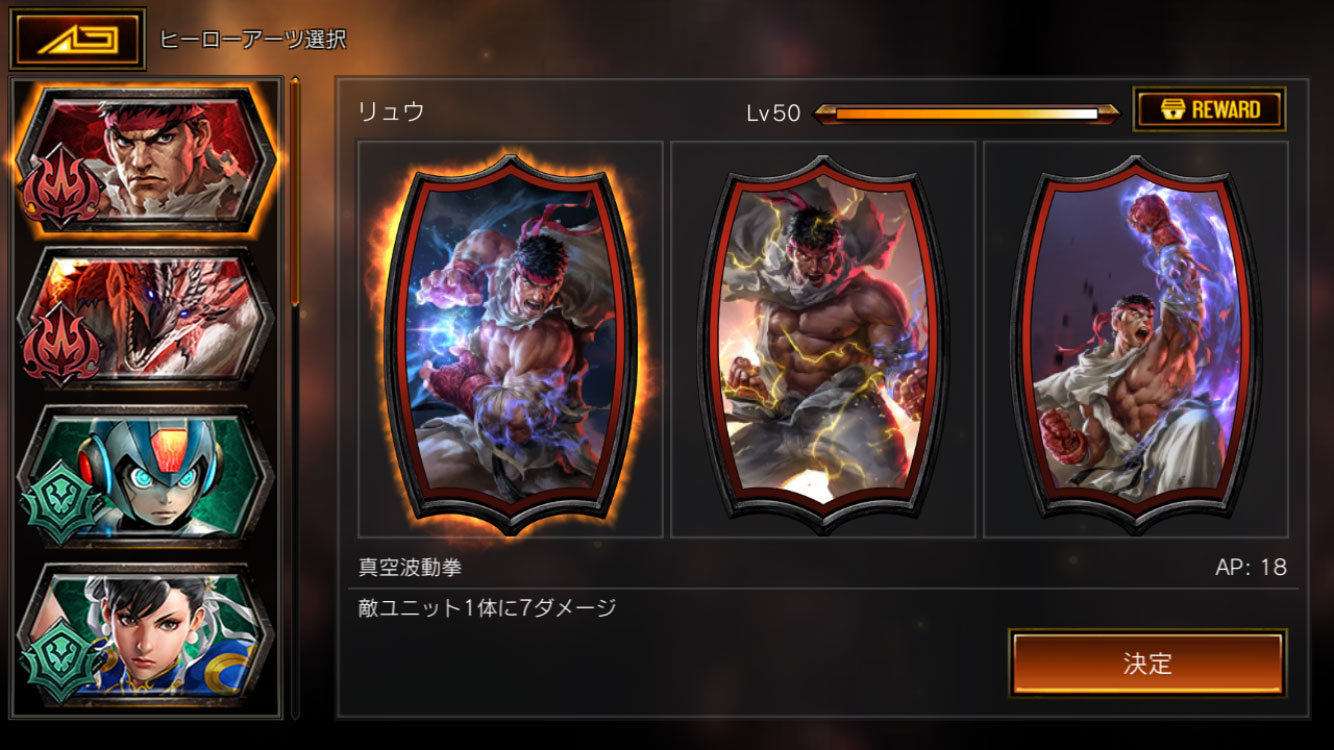The width and height of the screenshot is (1334, 750).
Task: Select the yellow lightning Ryu art card
Action: tap(823, 339)
